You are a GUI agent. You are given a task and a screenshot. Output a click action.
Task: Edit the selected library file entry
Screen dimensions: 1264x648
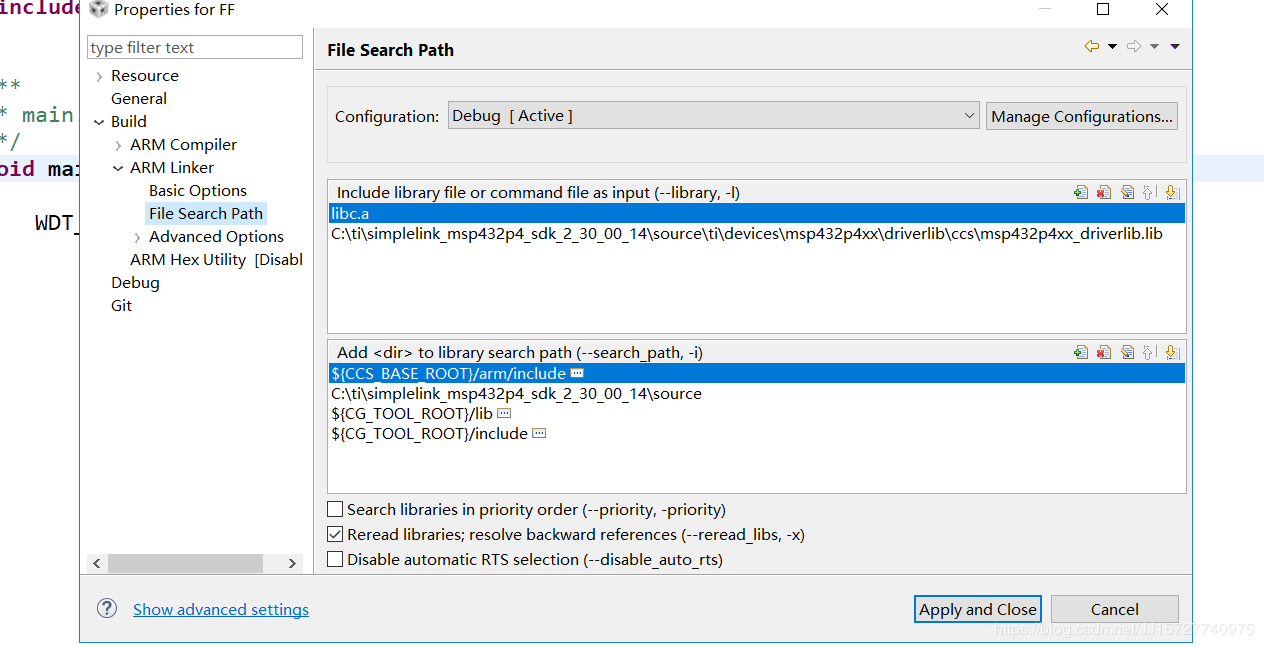pos(1127,192)
